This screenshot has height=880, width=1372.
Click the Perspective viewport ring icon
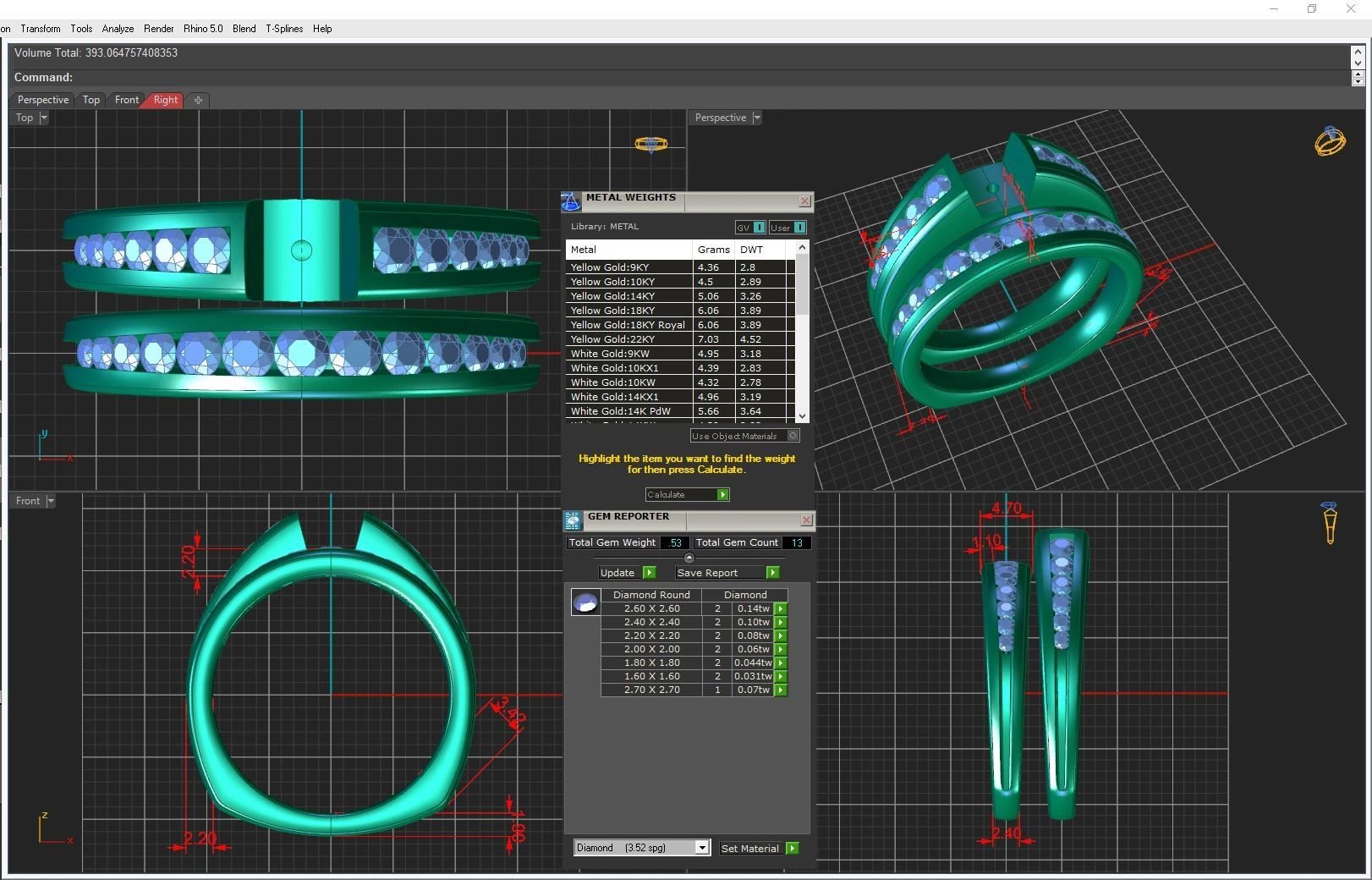coord(1330,140)
